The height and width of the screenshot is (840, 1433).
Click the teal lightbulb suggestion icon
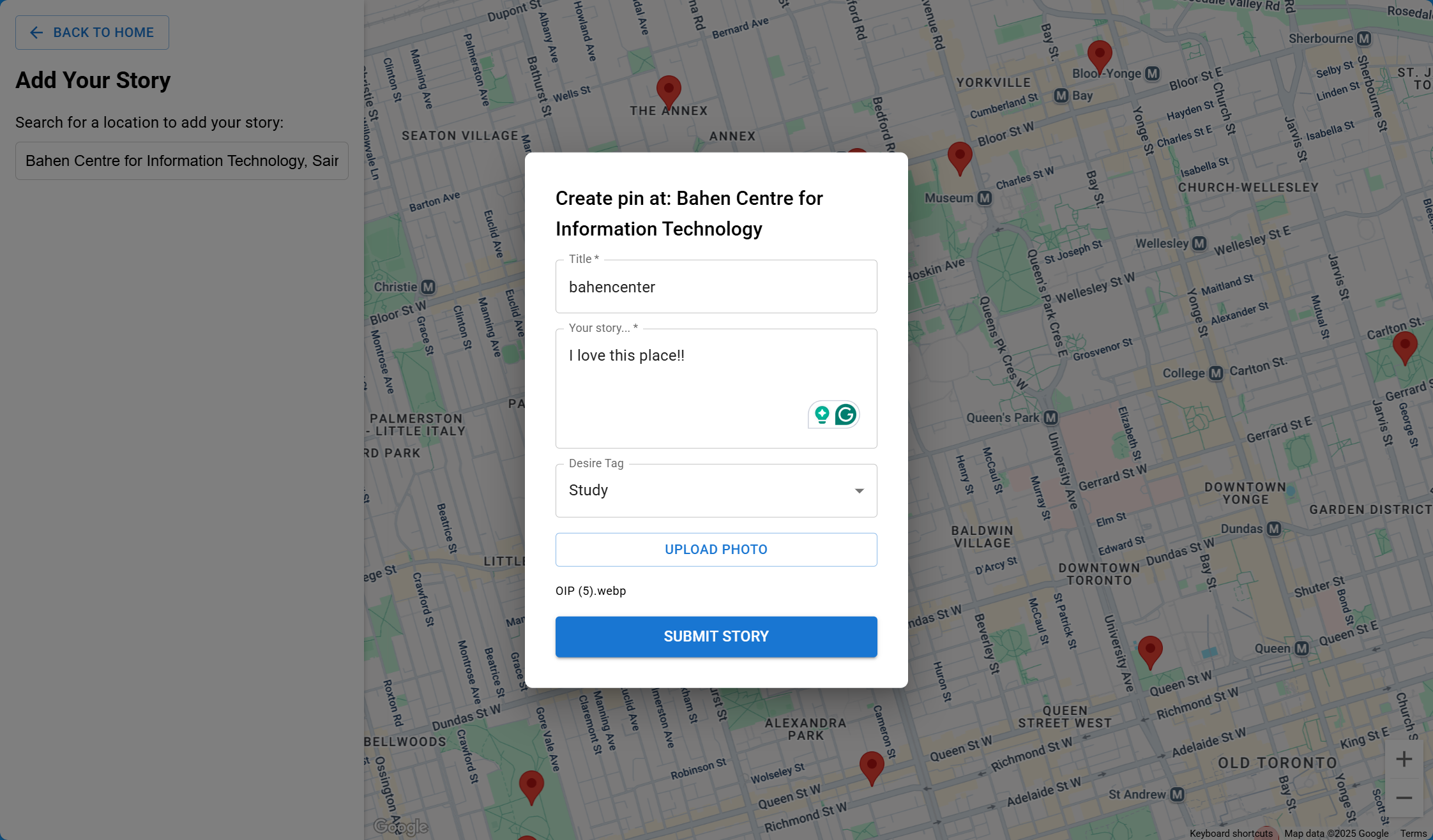(x=822, y=415)
